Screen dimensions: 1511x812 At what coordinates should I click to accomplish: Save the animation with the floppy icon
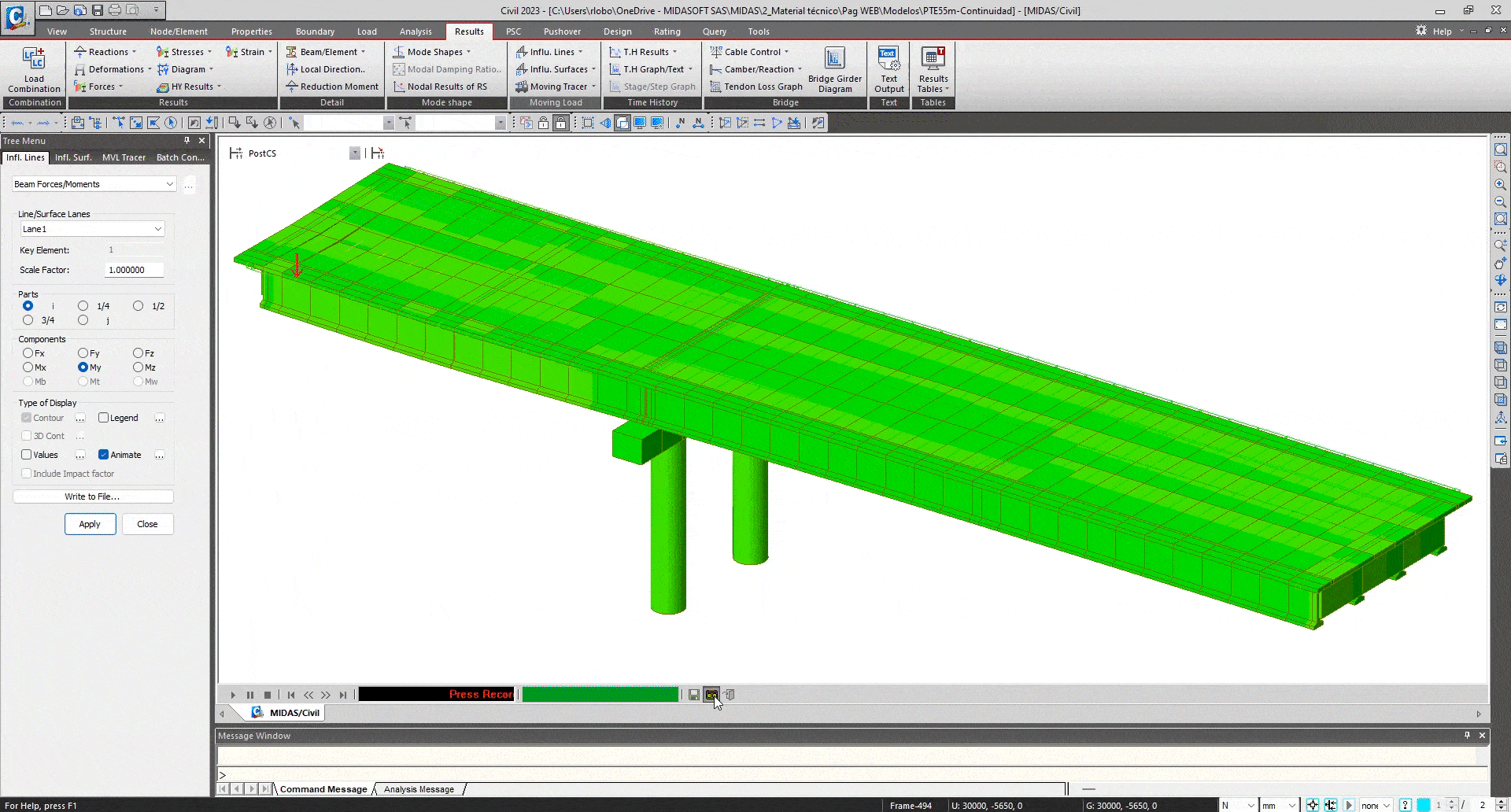[693, 695]
